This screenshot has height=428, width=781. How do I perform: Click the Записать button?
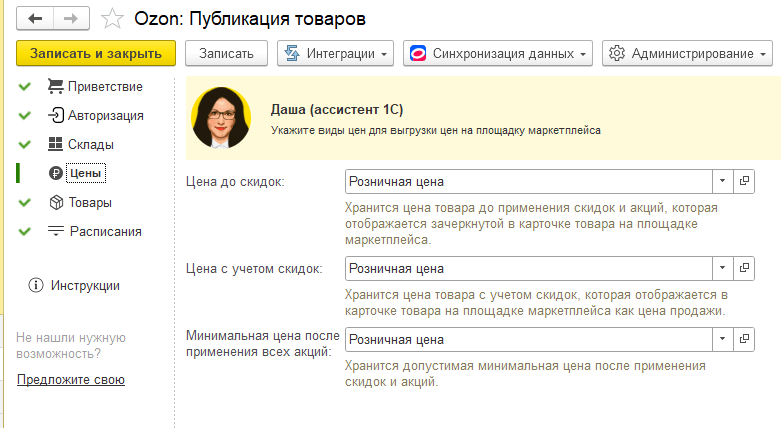pos(227,53)
